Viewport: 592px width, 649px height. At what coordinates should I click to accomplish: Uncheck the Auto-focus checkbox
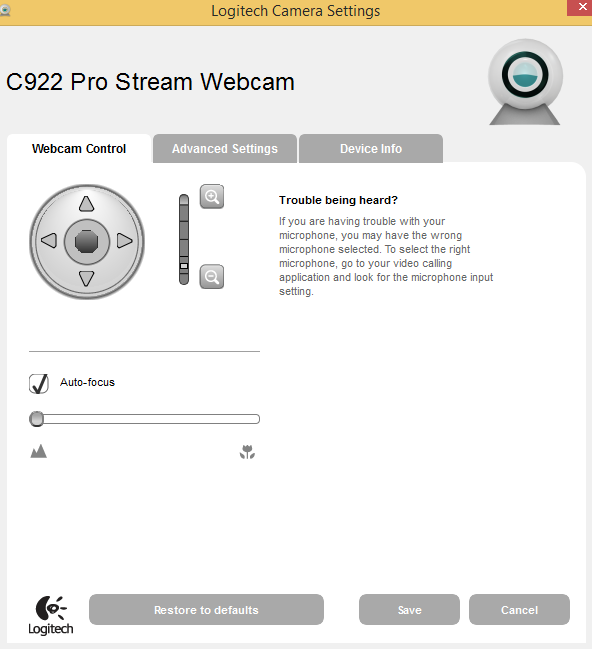click(x=39, y=383)
